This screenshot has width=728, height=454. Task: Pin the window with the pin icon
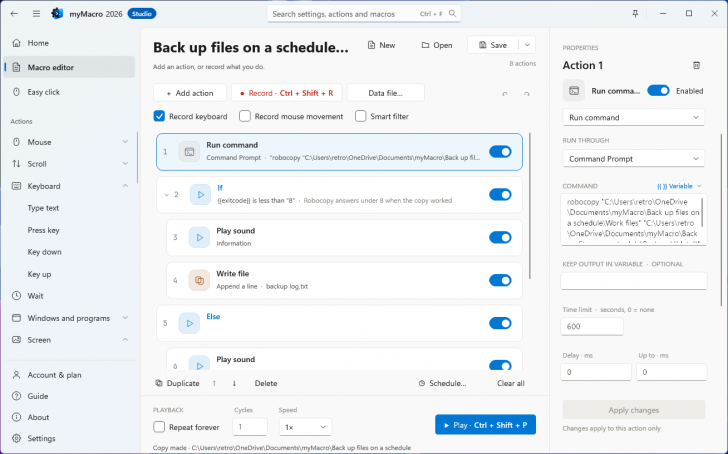pyautogui.click(x=635, y=13)
